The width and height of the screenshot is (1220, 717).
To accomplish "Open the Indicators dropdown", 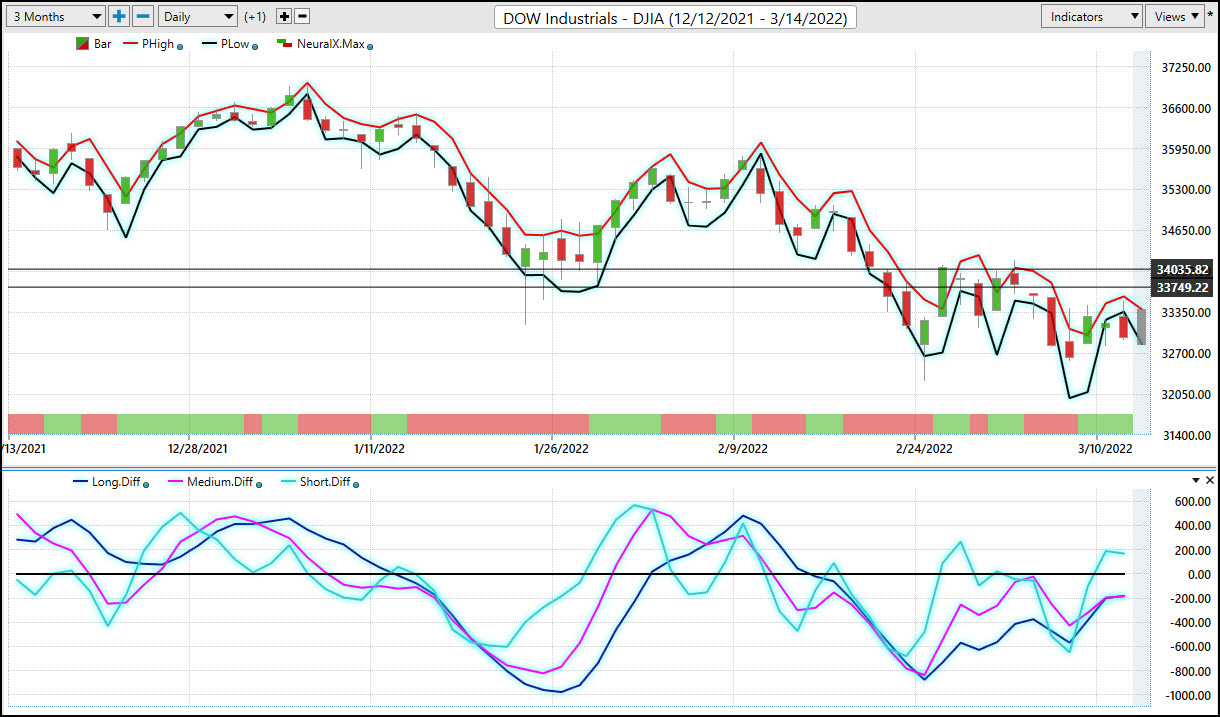I will [x=1091, y=16].
